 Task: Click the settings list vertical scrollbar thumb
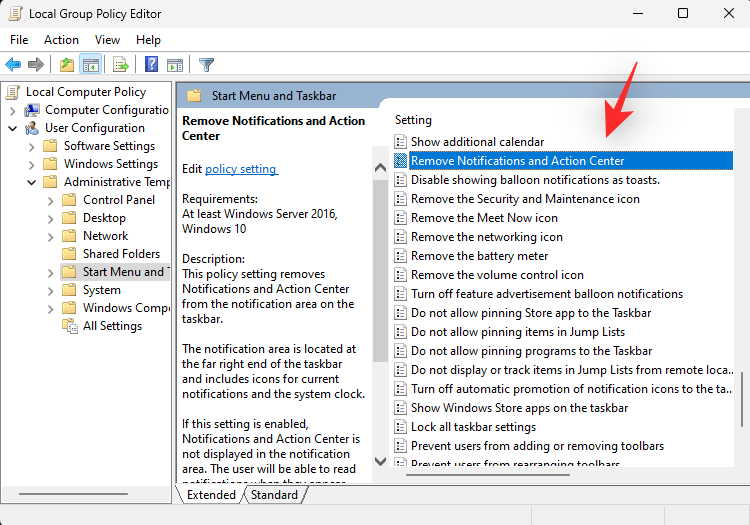coord(741,399)
